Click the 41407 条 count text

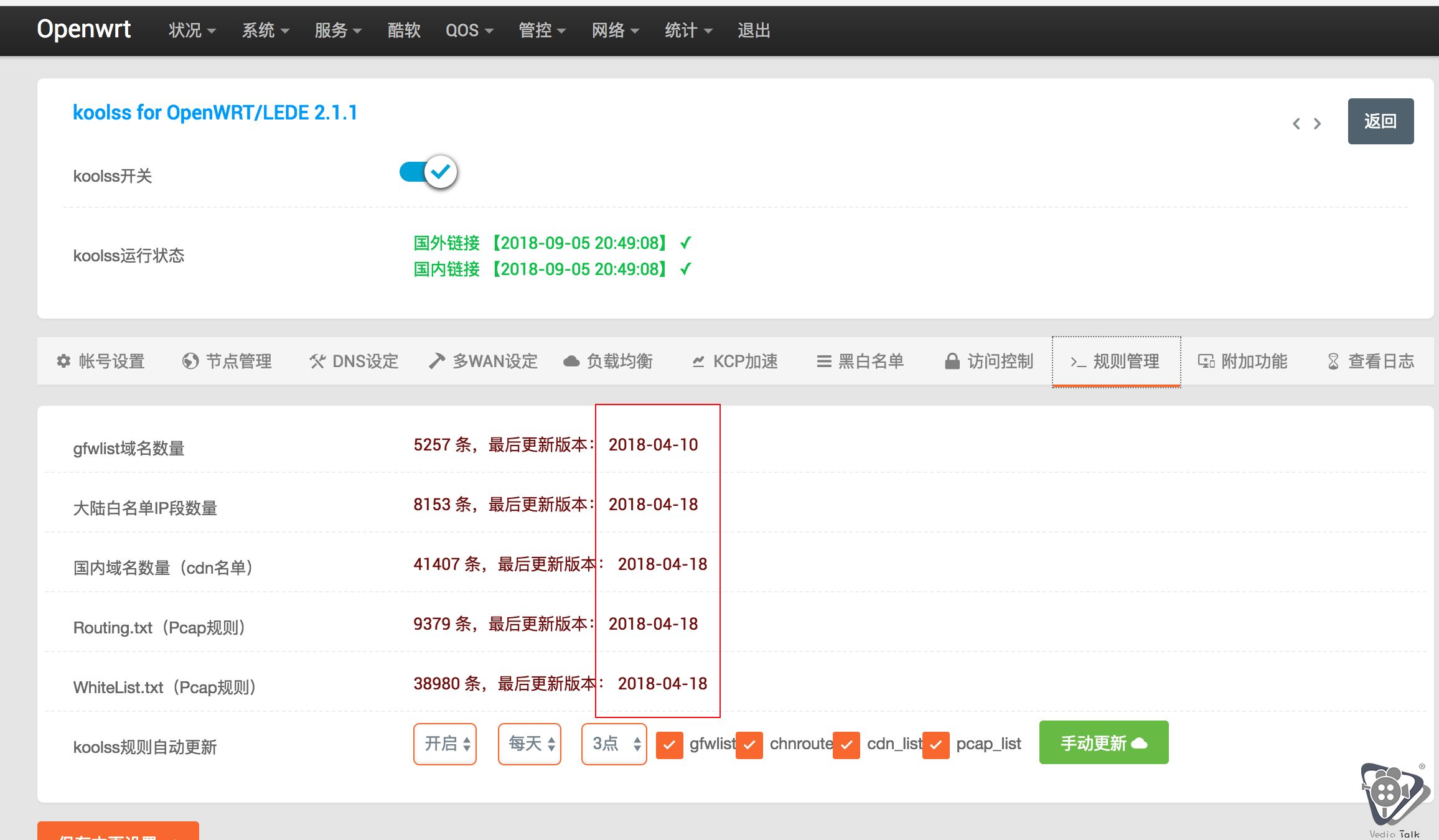tap(447, 564)
